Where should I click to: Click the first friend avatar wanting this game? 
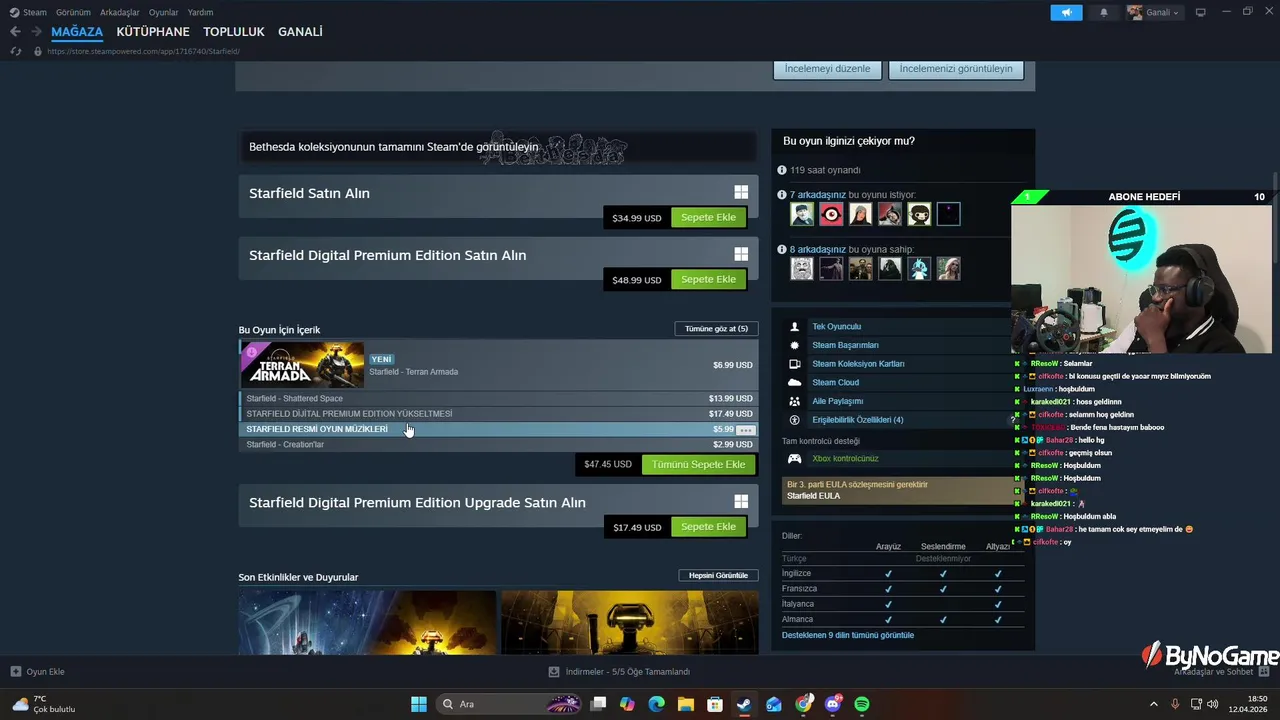click(x=802, y=214)
